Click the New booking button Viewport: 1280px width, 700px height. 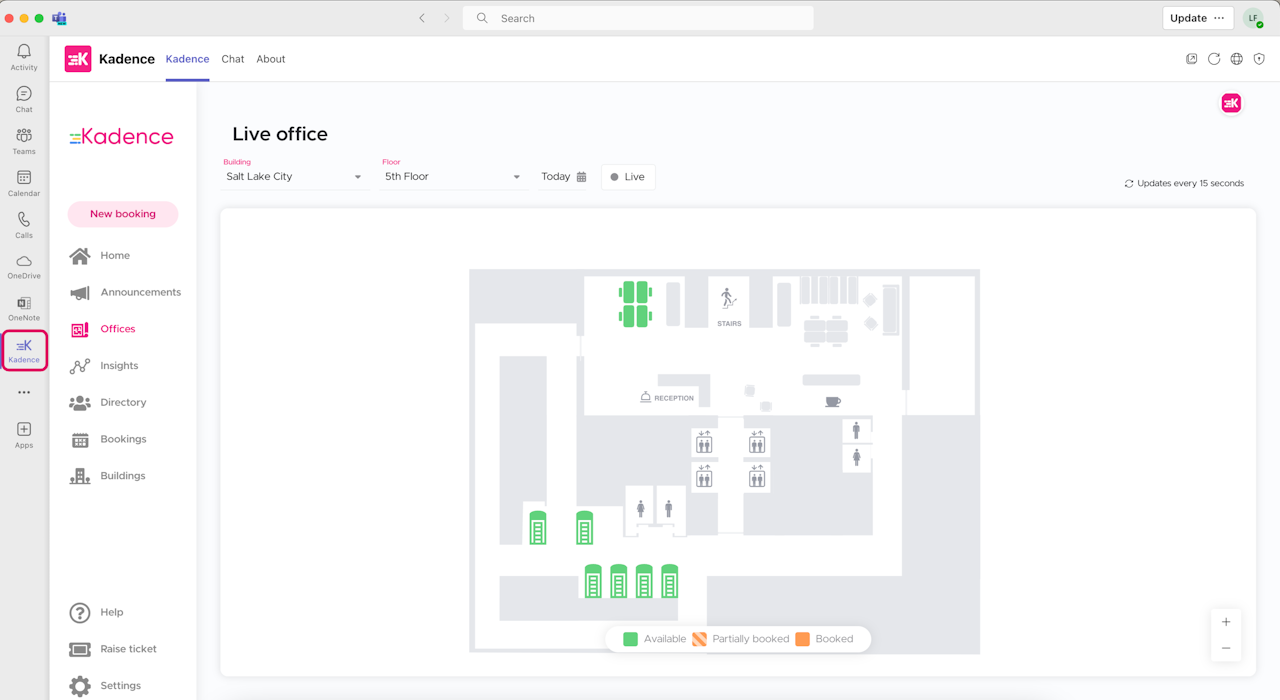tap(123, 214)
